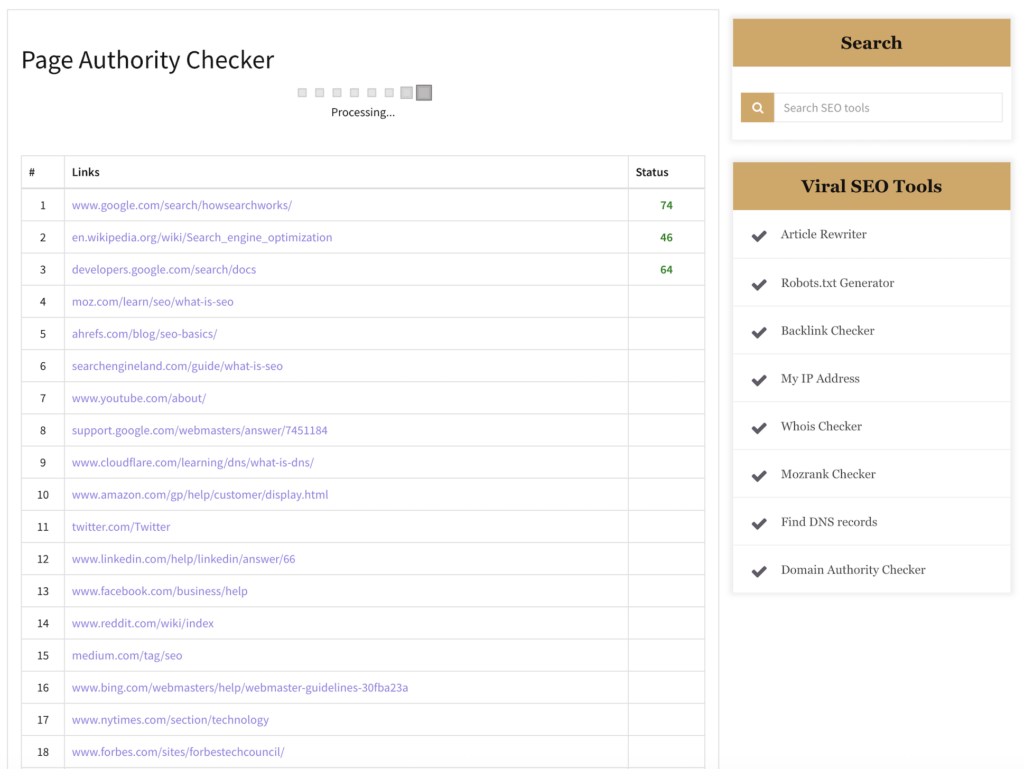Open the nytimes.com technology section link
This screenshot has height=769, width=1024.
click(169, 719)
